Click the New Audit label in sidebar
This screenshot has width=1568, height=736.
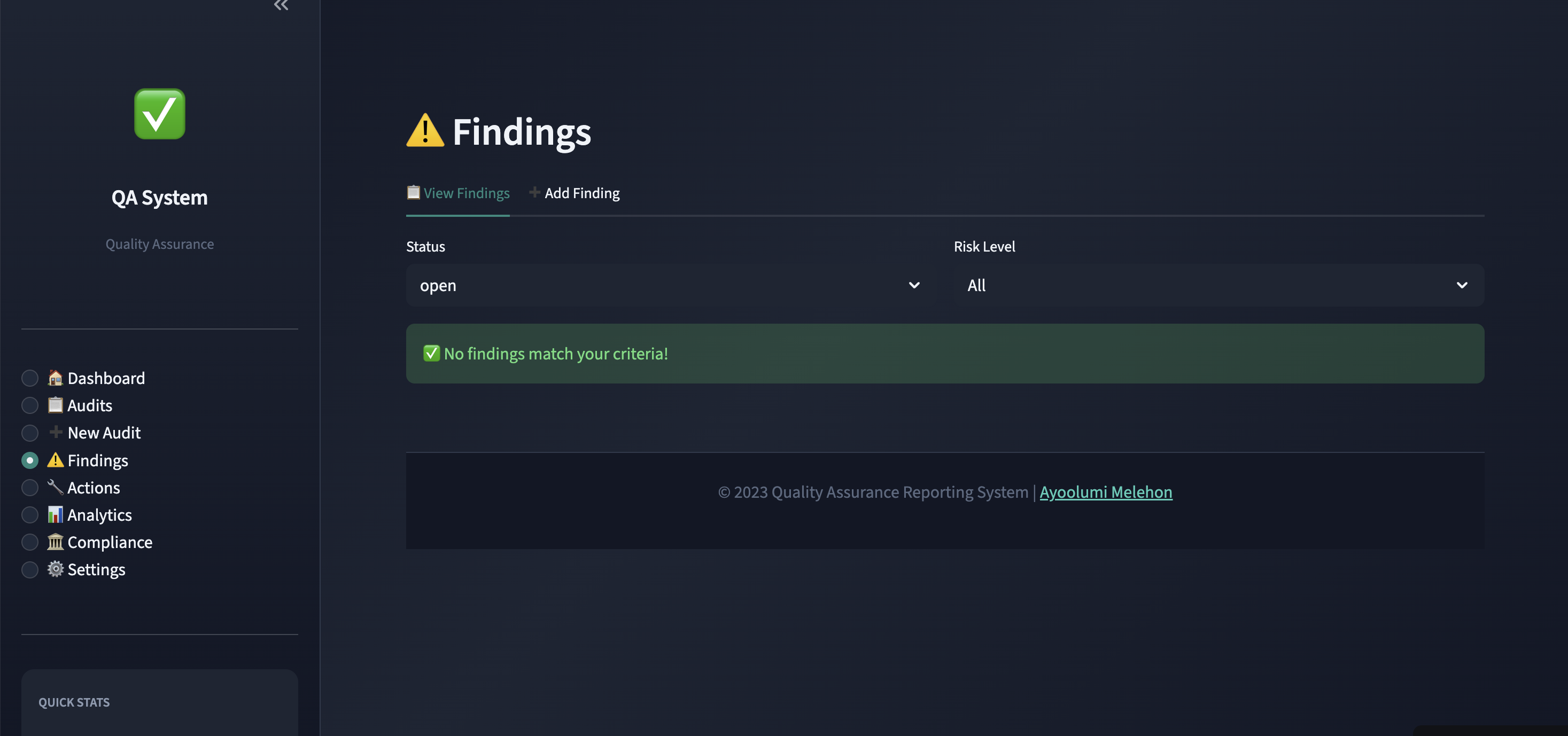coord(104,433)
